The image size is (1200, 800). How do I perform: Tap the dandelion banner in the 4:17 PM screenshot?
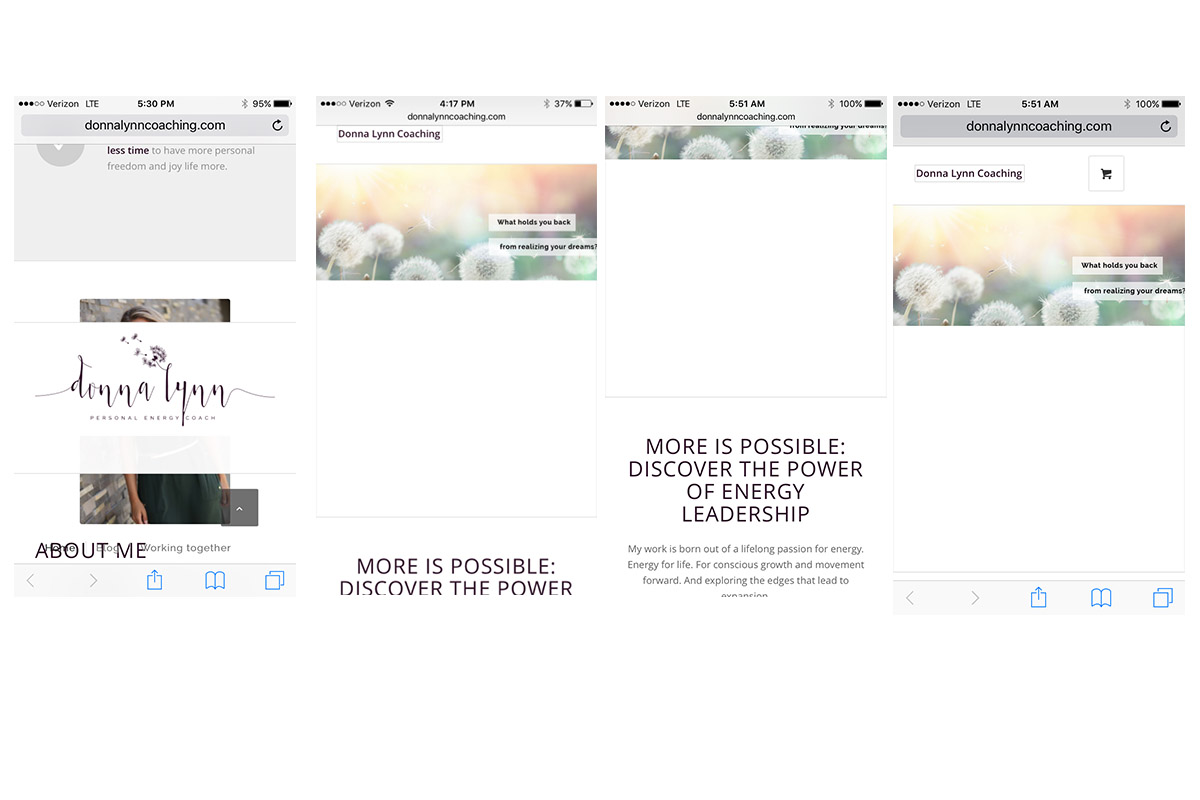click(456, 222)
